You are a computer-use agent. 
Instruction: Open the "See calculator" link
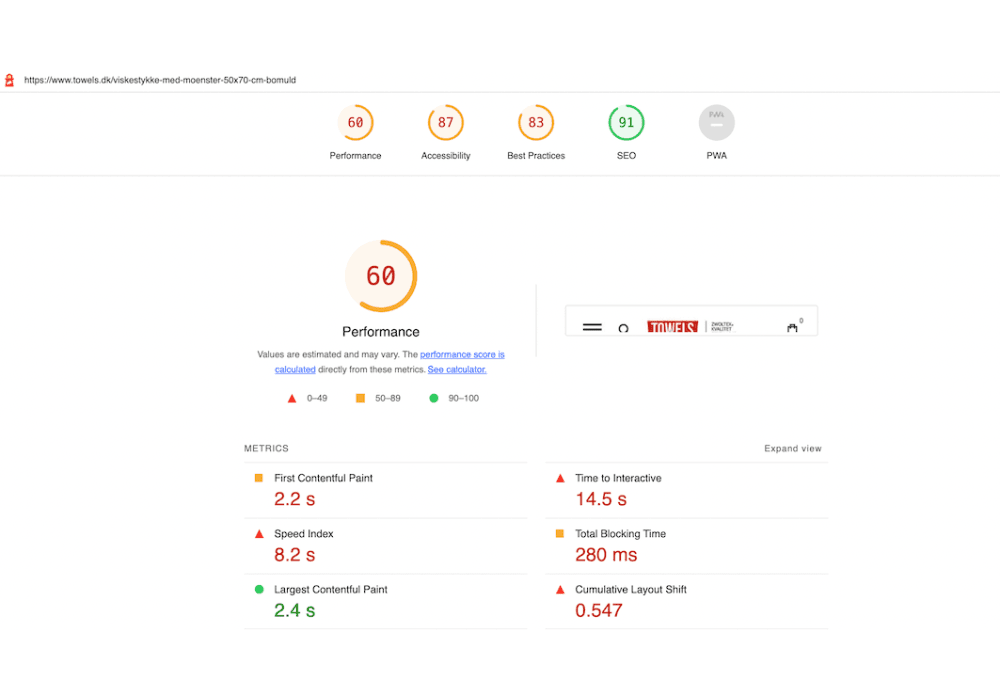click(x=457, y=369)
